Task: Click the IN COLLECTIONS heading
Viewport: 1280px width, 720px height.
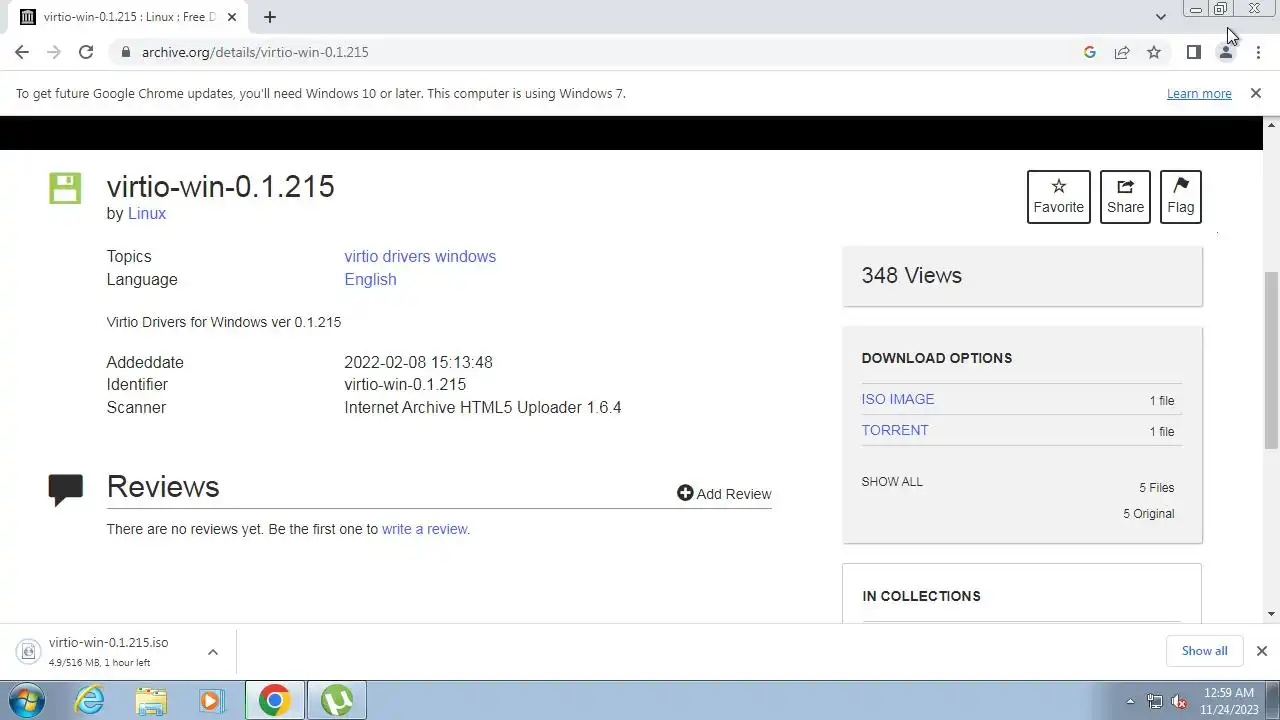Action: coord(921,596)
